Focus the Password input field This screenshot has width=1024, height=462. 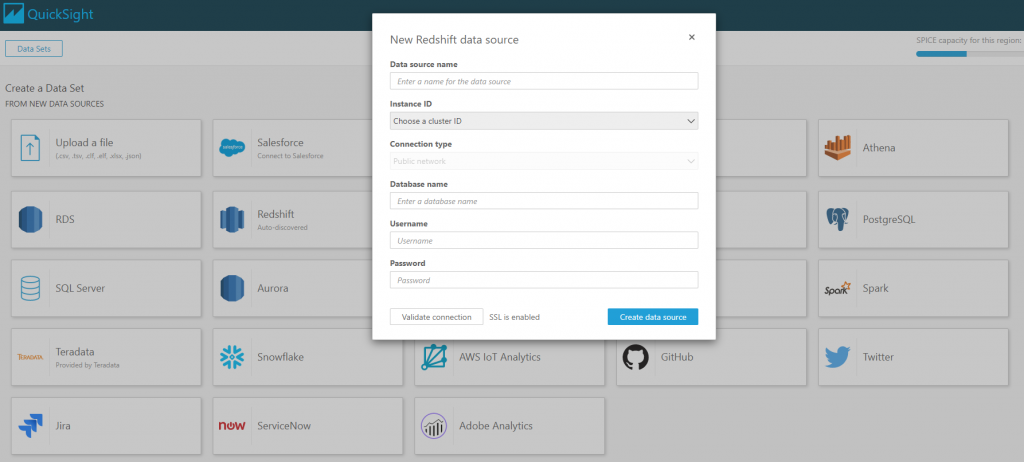544,280
